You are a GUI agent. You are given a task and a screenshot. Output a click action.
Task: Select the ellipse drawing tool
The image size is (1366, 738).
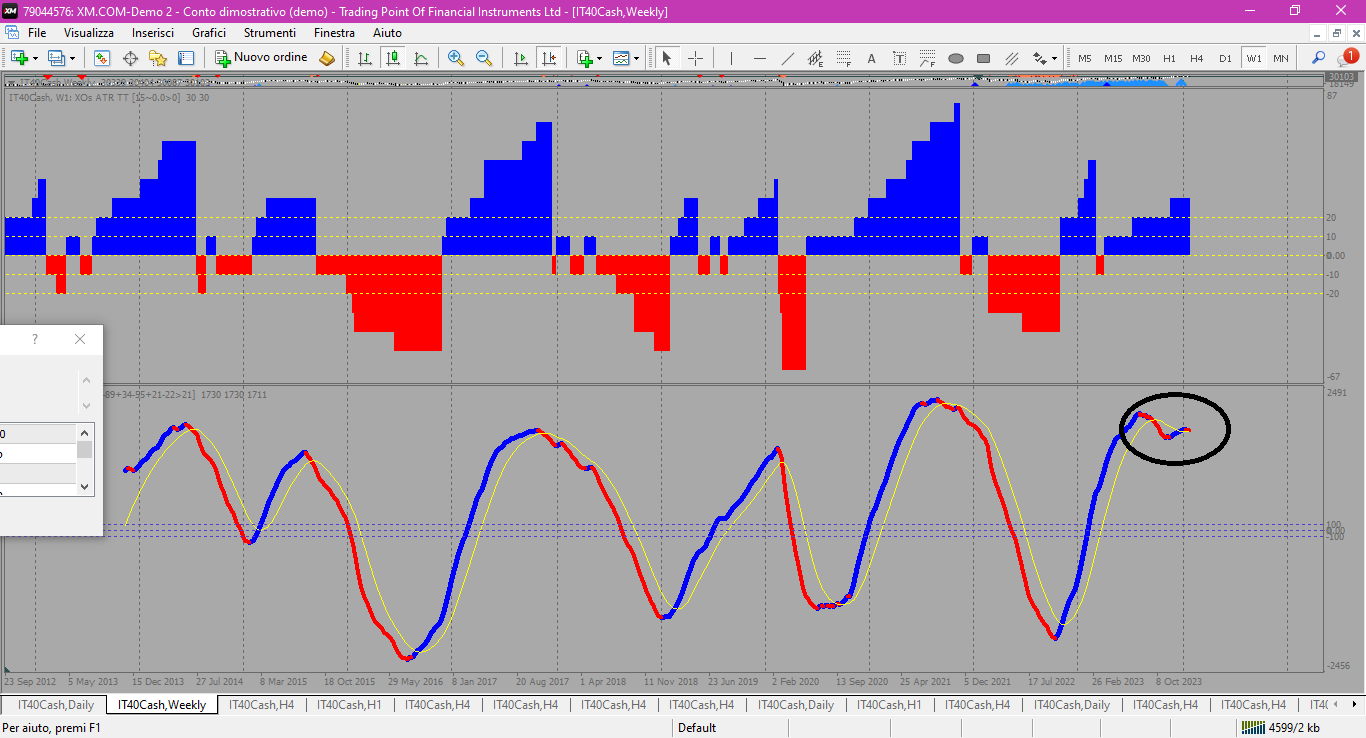(956, 58)
